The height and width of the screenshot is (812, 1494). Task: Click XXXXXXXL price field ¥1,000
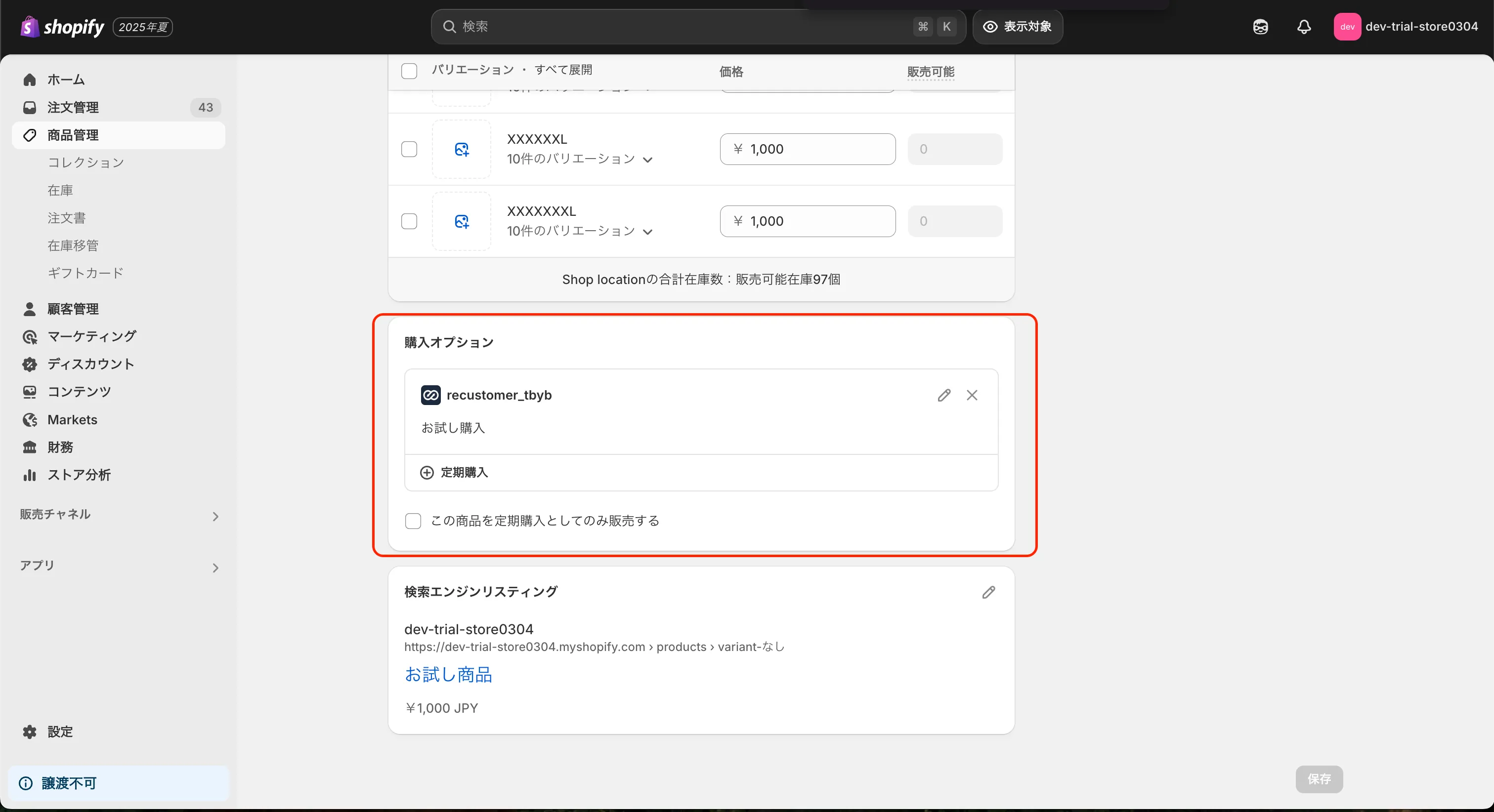808,221
